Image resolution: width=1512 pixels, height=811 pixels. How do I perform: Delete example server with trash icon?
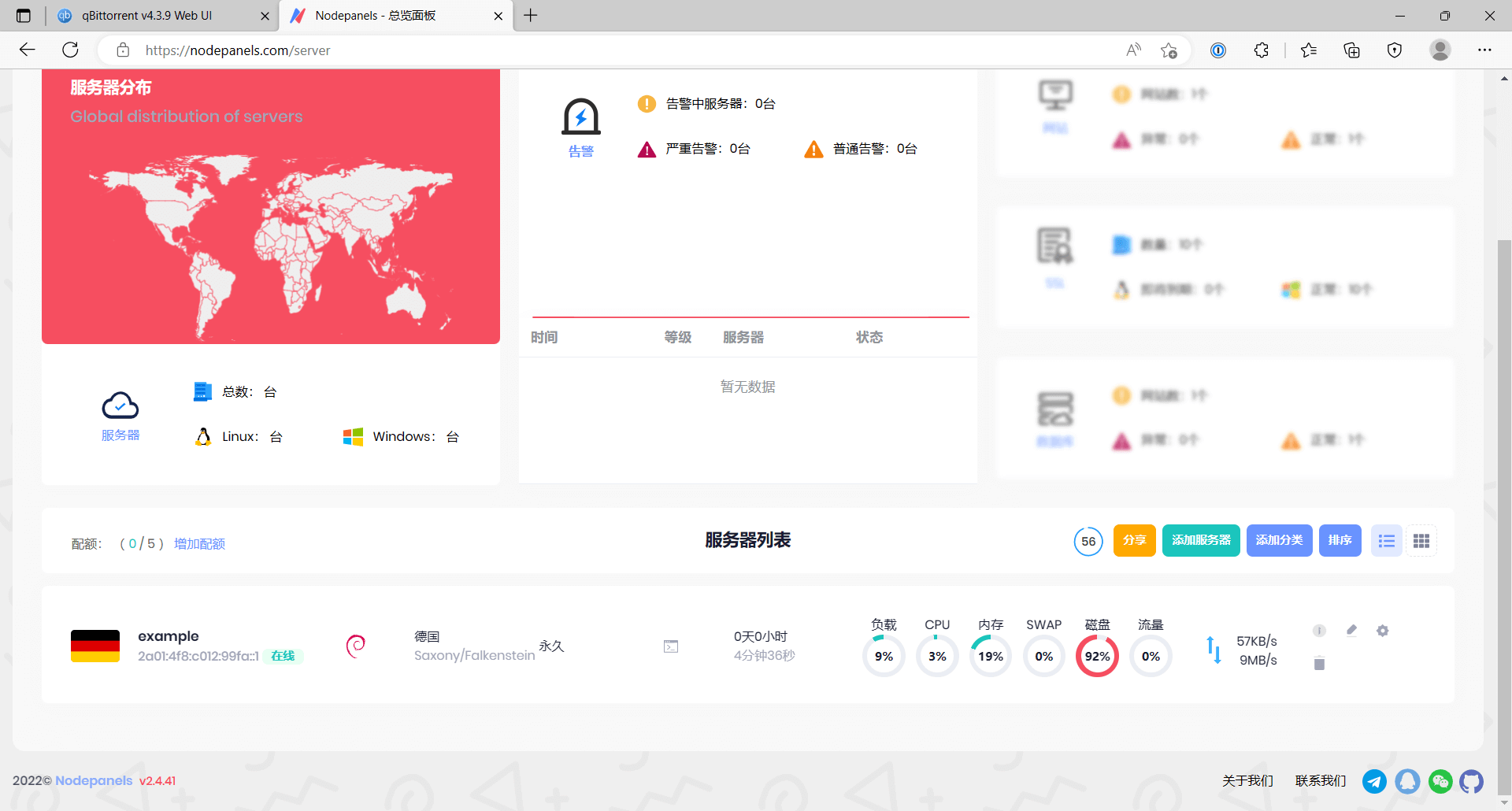1319,663
